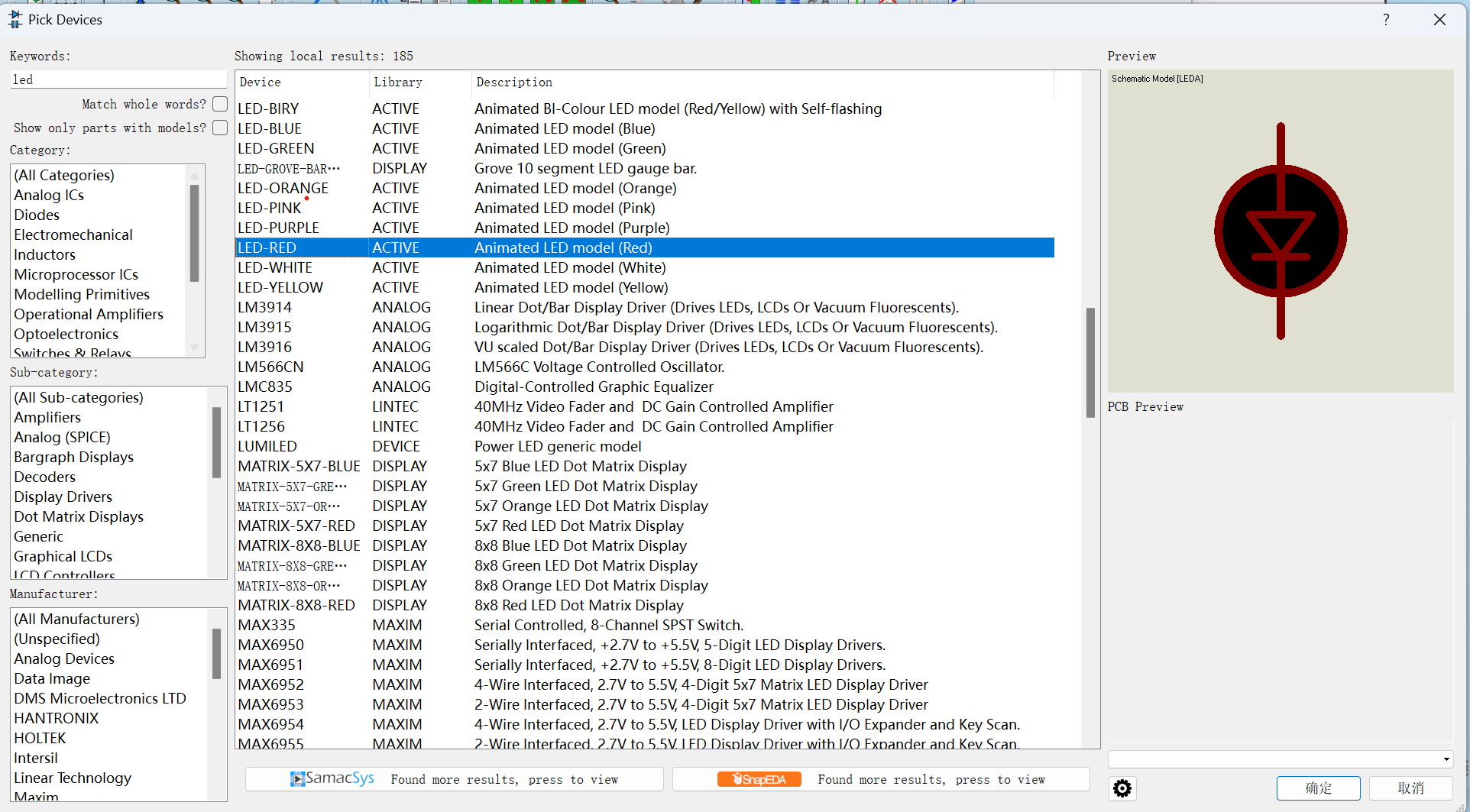Open the settings gear icon
The image size is (1470, 812).
pyautogui.click(x=1122, y=788)
